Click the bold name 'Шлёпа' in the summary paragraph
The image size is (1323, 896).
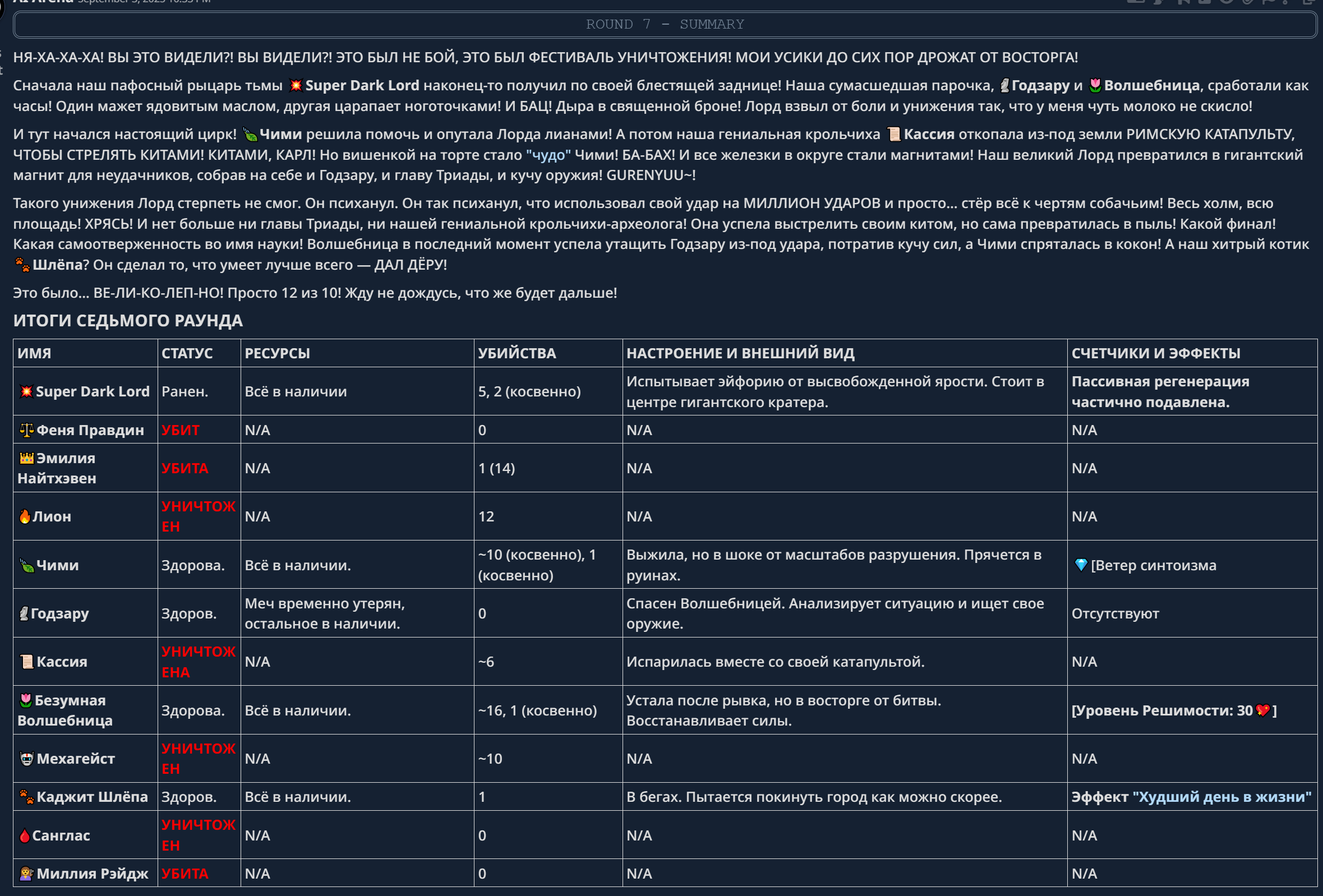(58, 265)
